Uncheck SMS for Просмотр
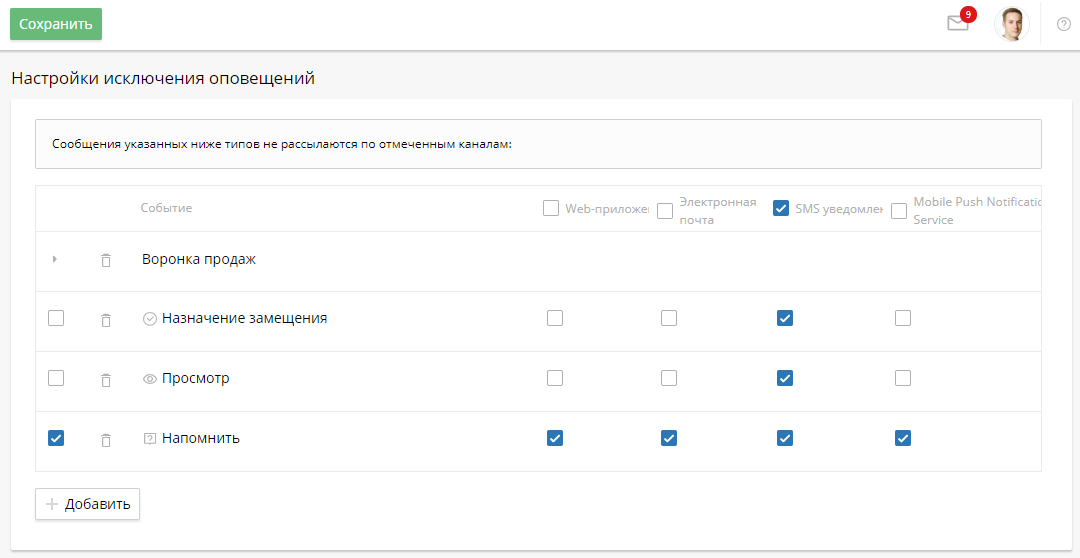Screen dimensions: 1080x558 point(785,378)
